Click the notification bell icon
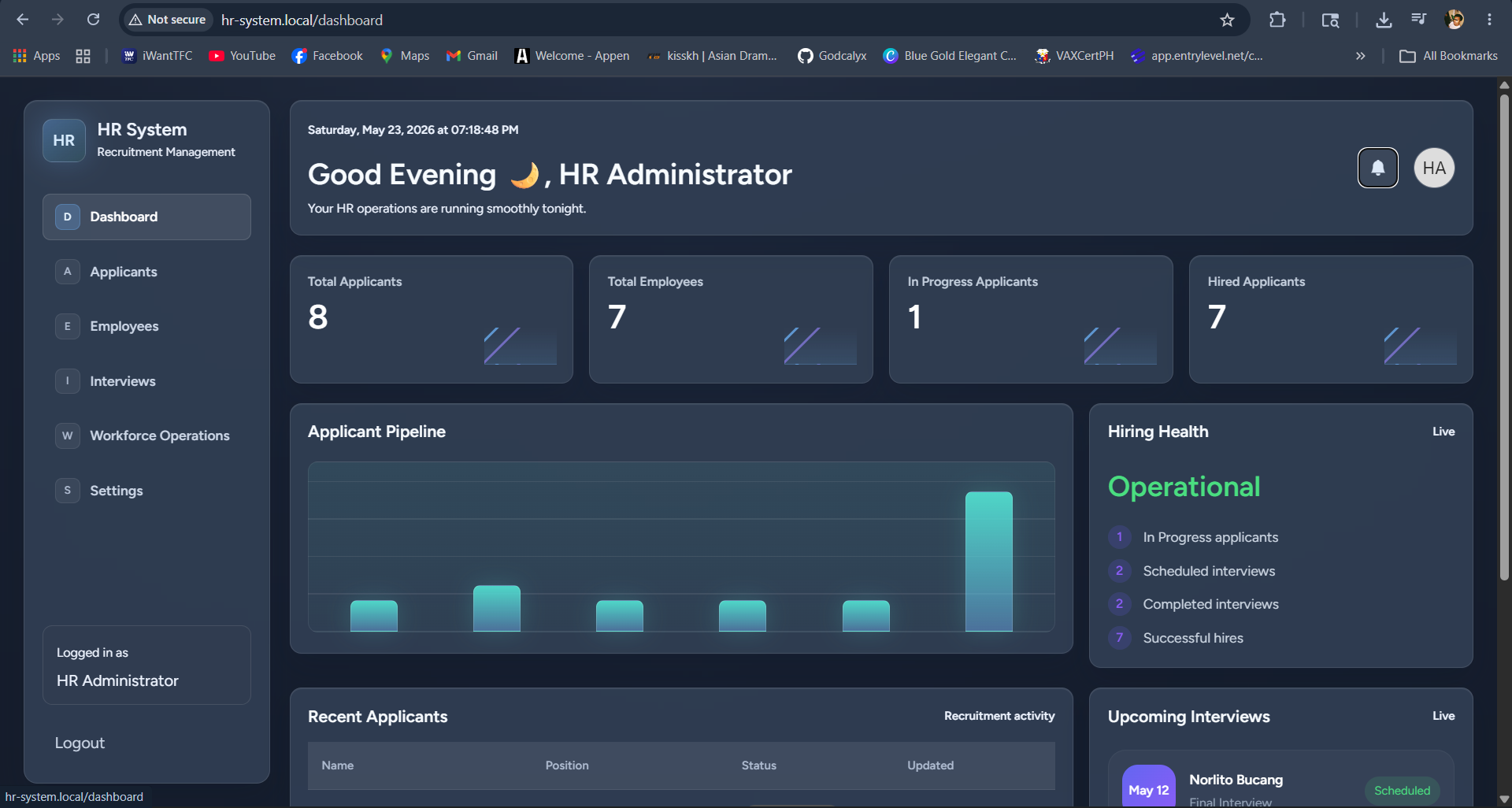This screenshot has height=808, width=1512. (1377, 168)
